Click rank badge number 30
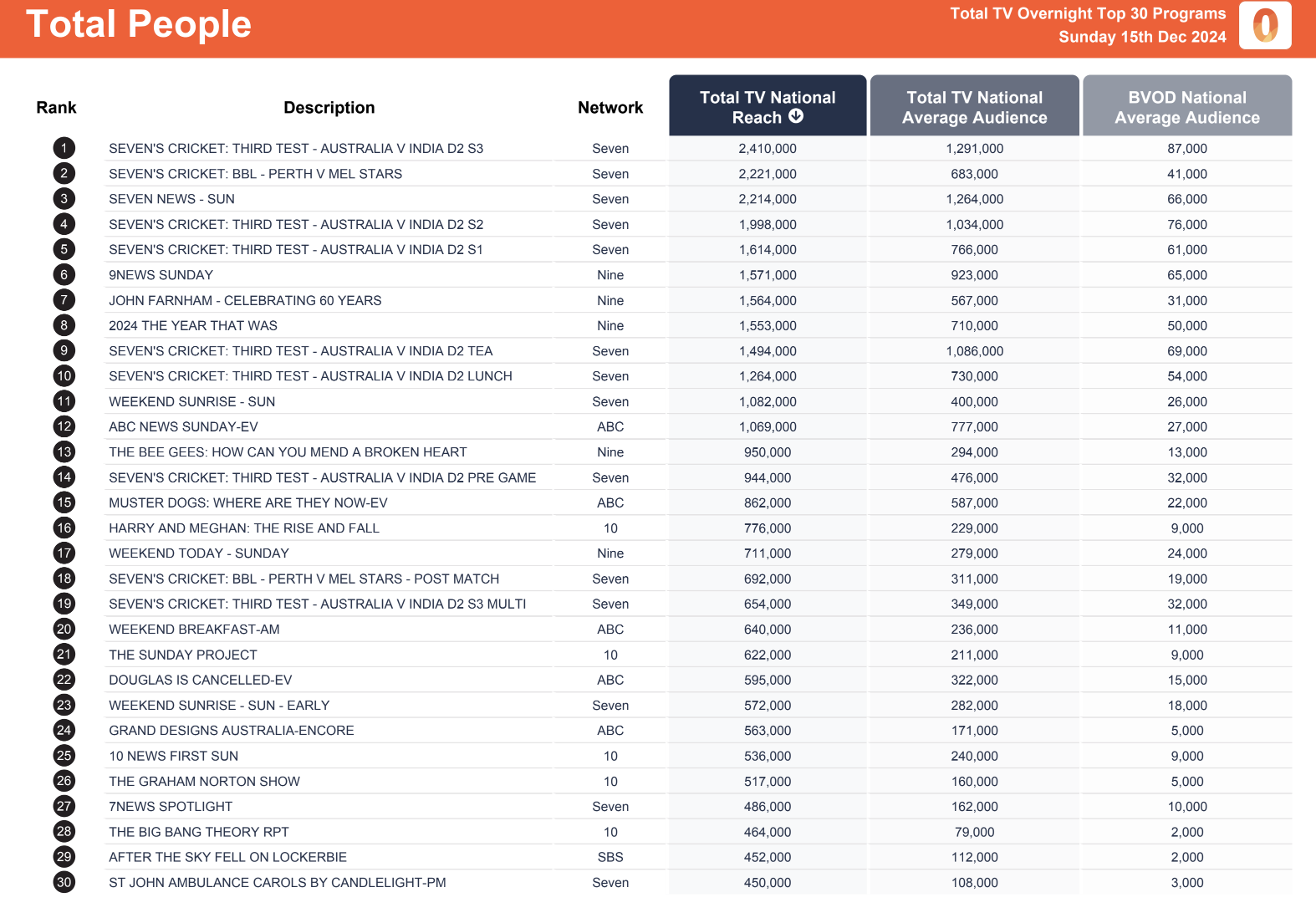 [x=64, y=882]
